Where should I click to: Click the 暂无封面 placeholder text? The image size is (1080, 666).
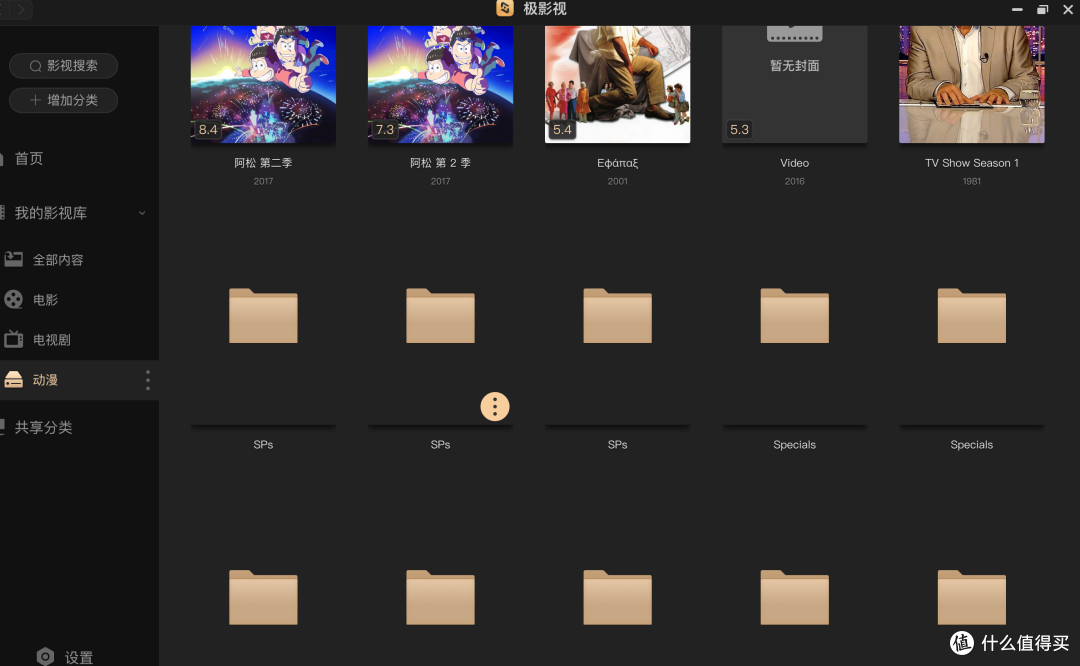pos(794,66)
